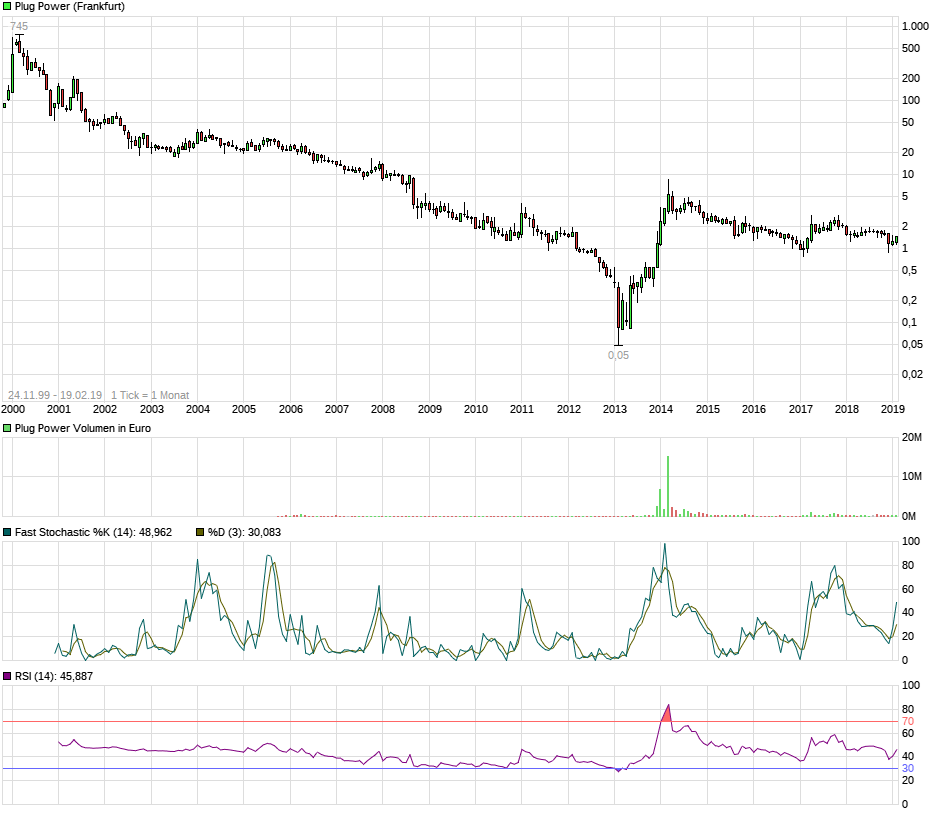Click 'Fast Stochastic %K (14): 48,962' label
This screenshot has width=940, height=814.
click(93, 532)
